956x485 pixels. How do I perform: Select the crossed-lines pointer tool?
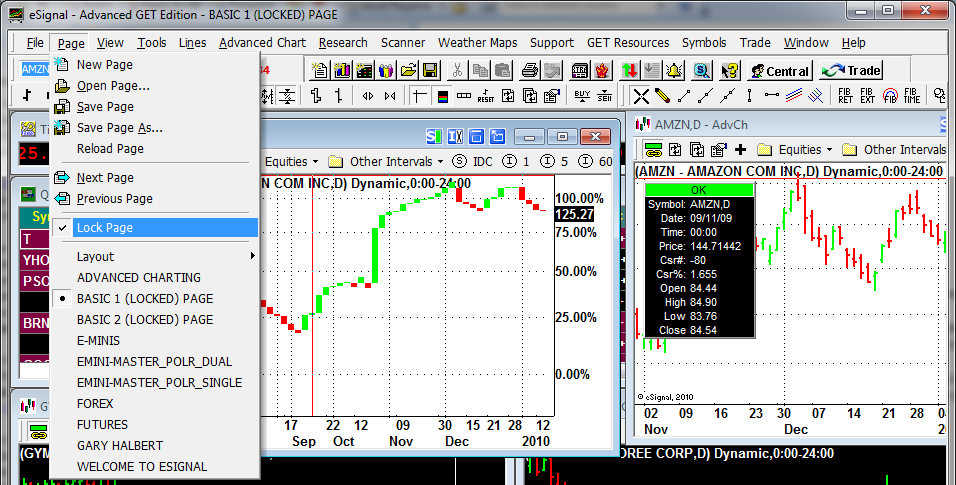641,96
